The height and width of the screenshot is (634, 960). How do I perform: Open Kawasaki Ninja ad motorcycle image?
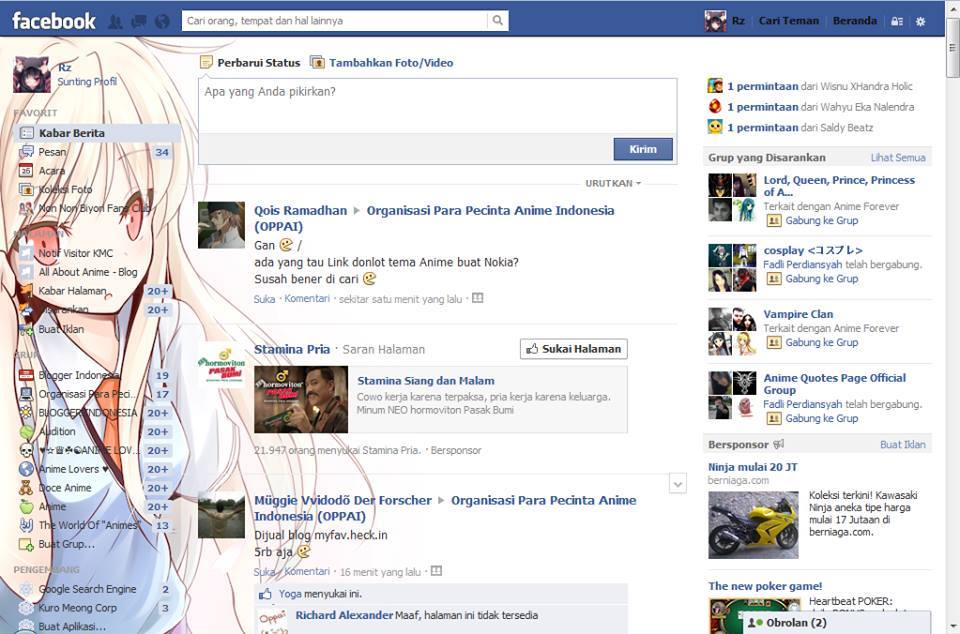(x=753, y=525)
